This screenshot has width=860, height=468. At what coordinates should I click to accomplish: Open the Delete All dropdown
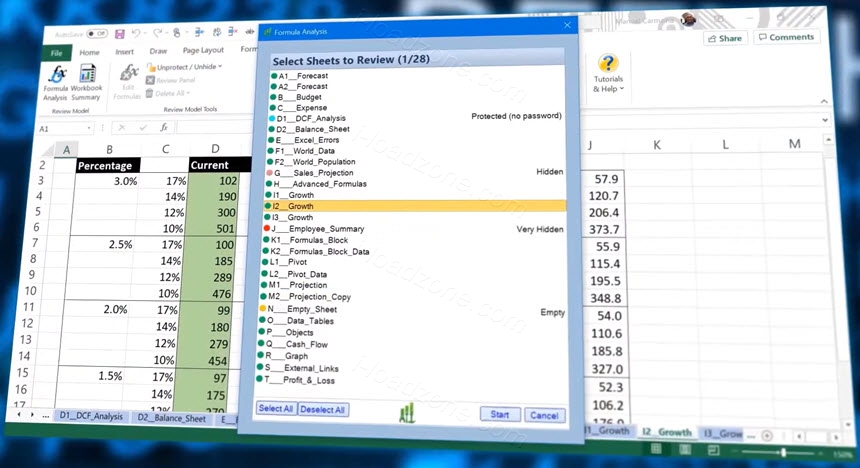point(168,93)
